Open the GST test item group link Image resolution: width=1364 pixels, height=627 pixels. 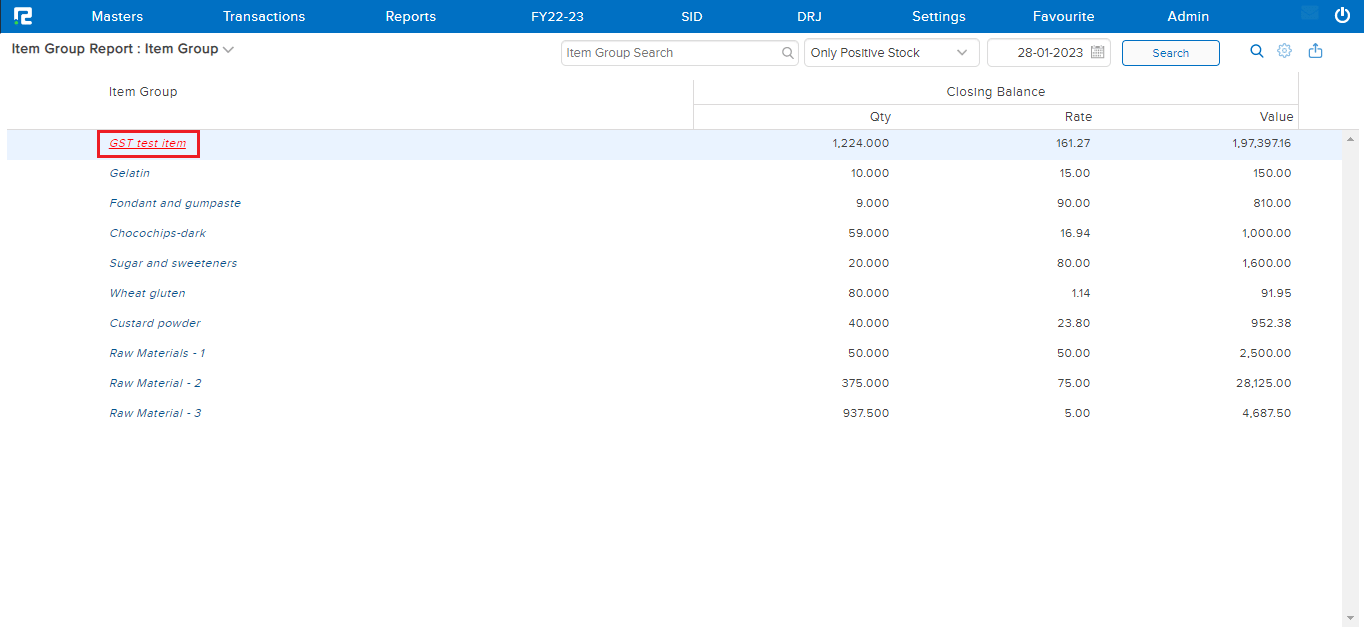(x=148, y=143)
